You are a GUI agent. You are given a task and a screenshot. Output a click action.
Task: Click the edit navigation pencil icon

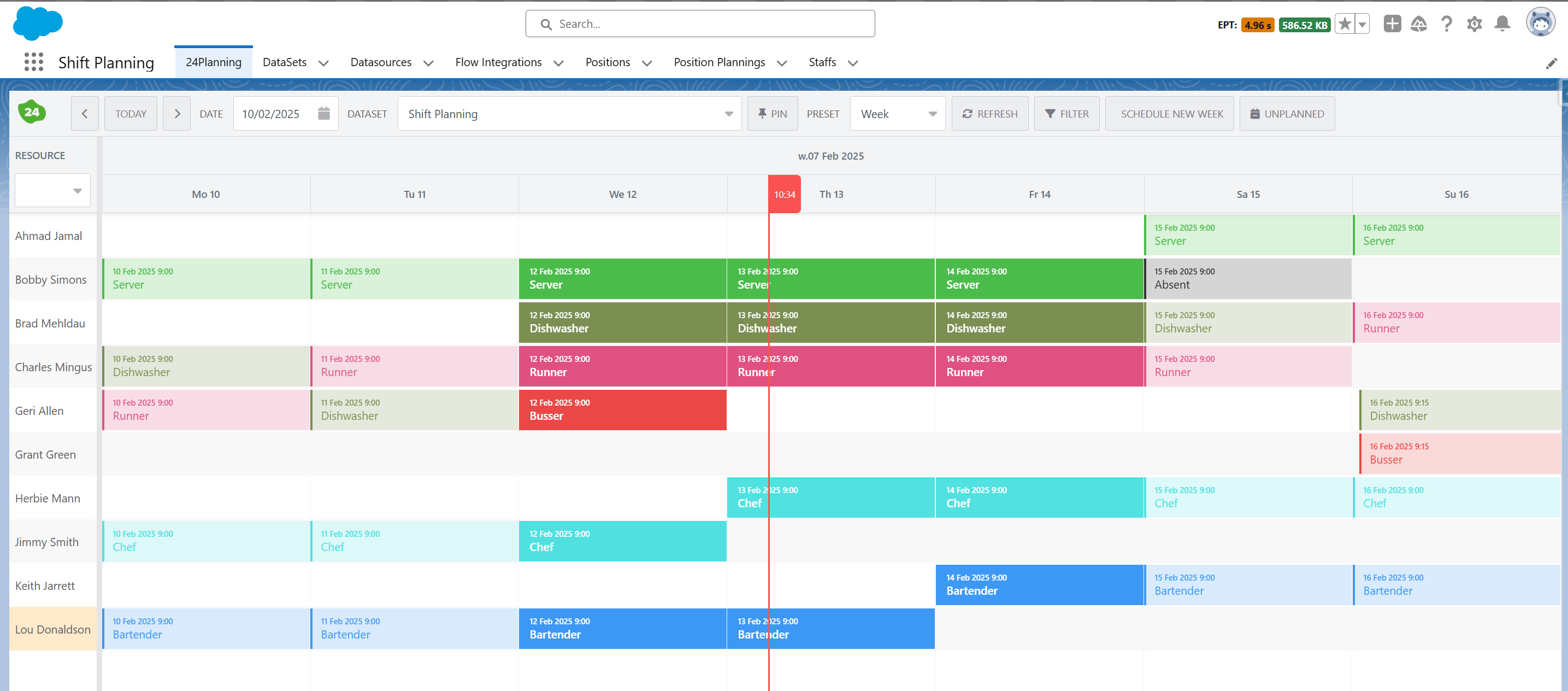(1551, 63)
